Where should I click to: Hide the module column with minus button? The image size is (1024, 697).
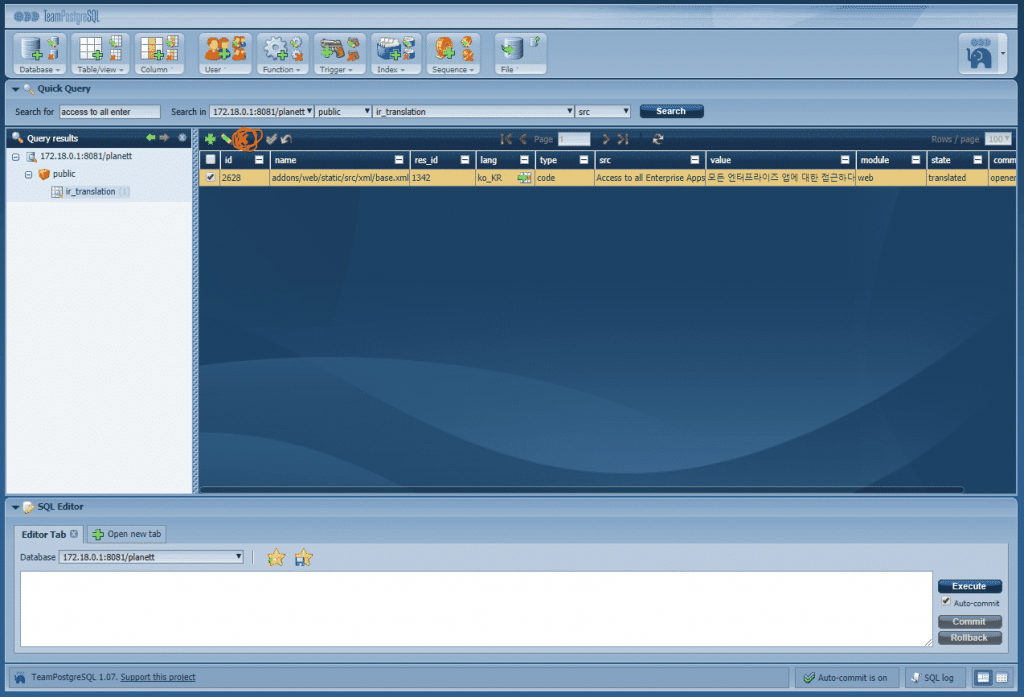point(916,159)
